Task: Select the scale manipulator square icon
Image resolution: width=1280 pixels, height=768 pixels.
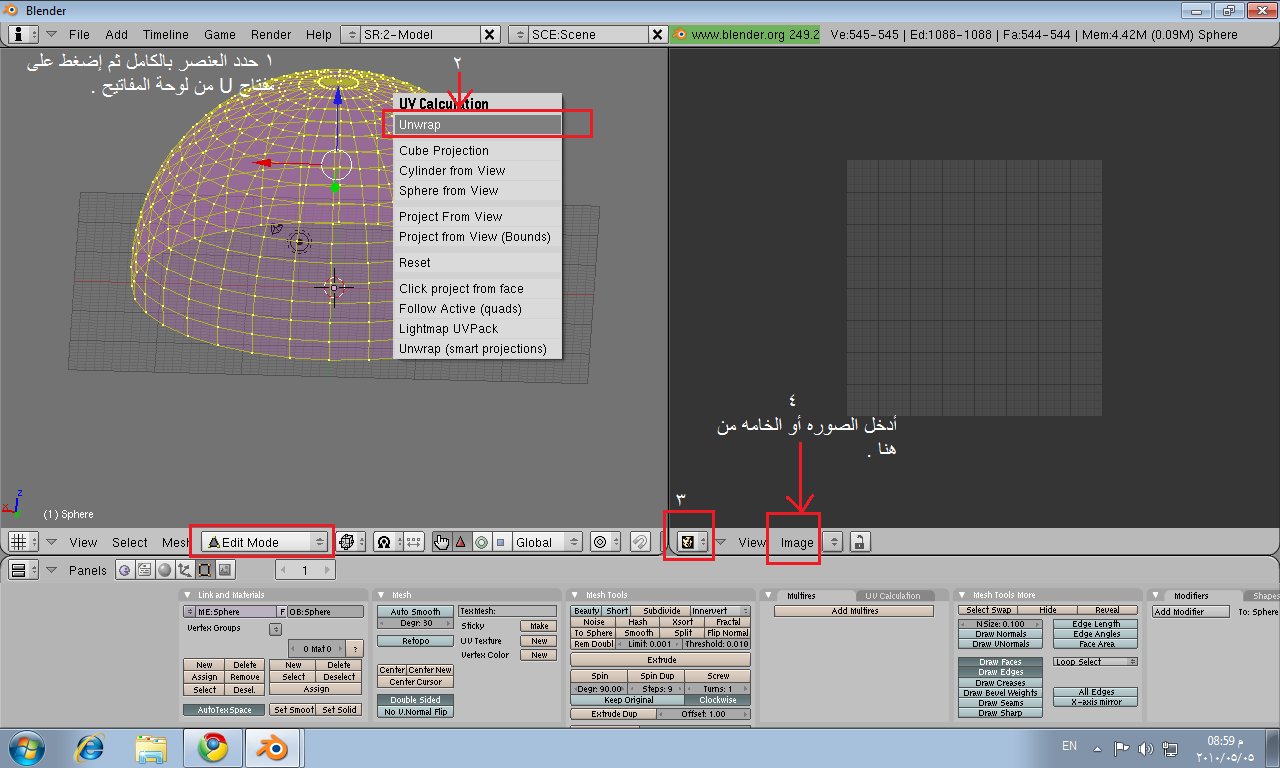Action: coord(500,542)
